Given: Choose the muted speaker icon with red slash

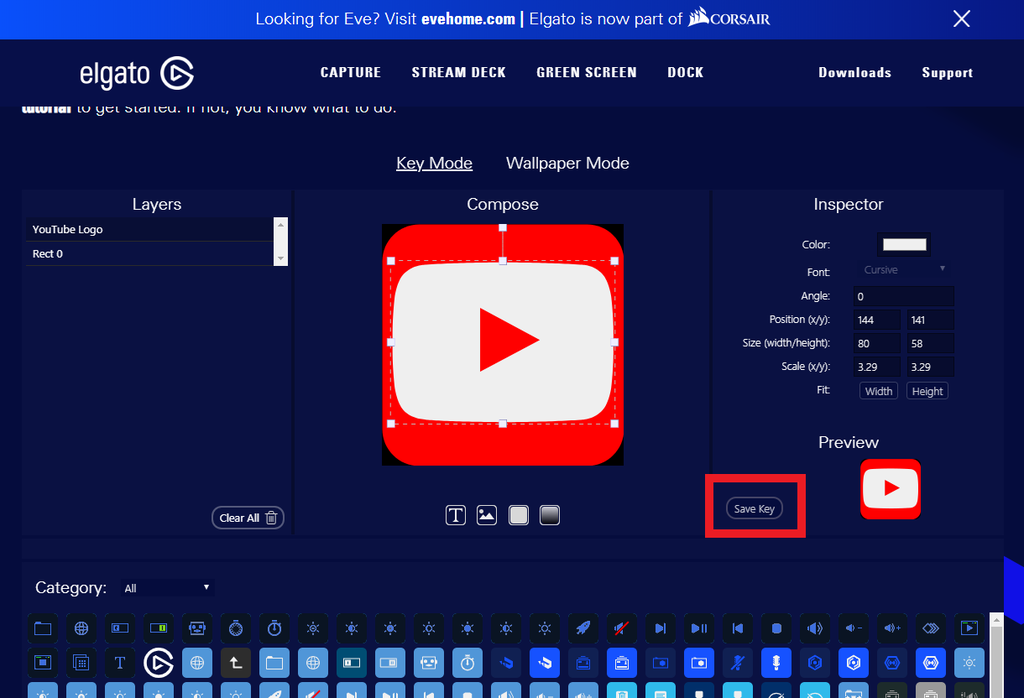Looking at the screenshot, I should pos(622,628).
